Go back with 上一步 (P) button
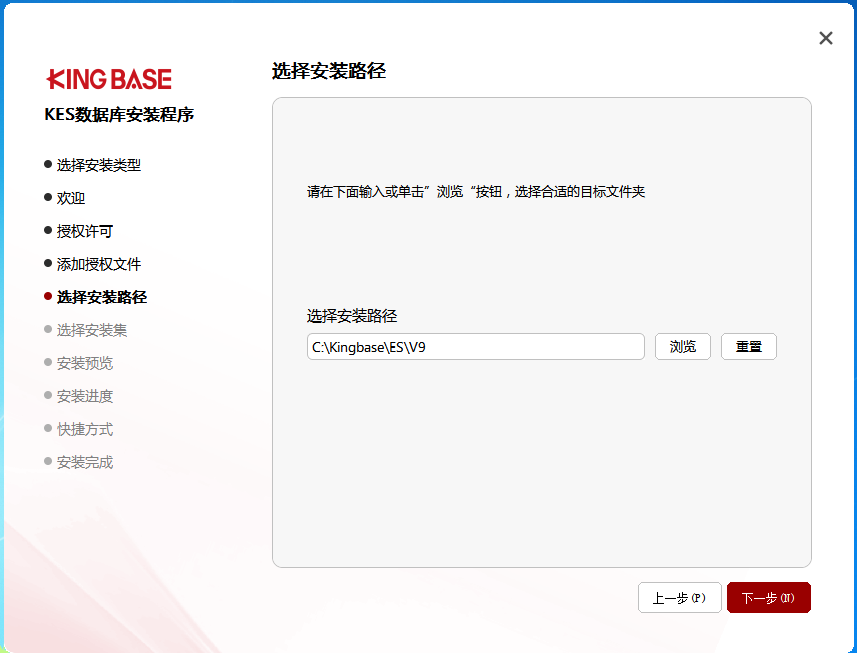The width and height of the screenshot is (857, 653). click(x=679, y=597)
